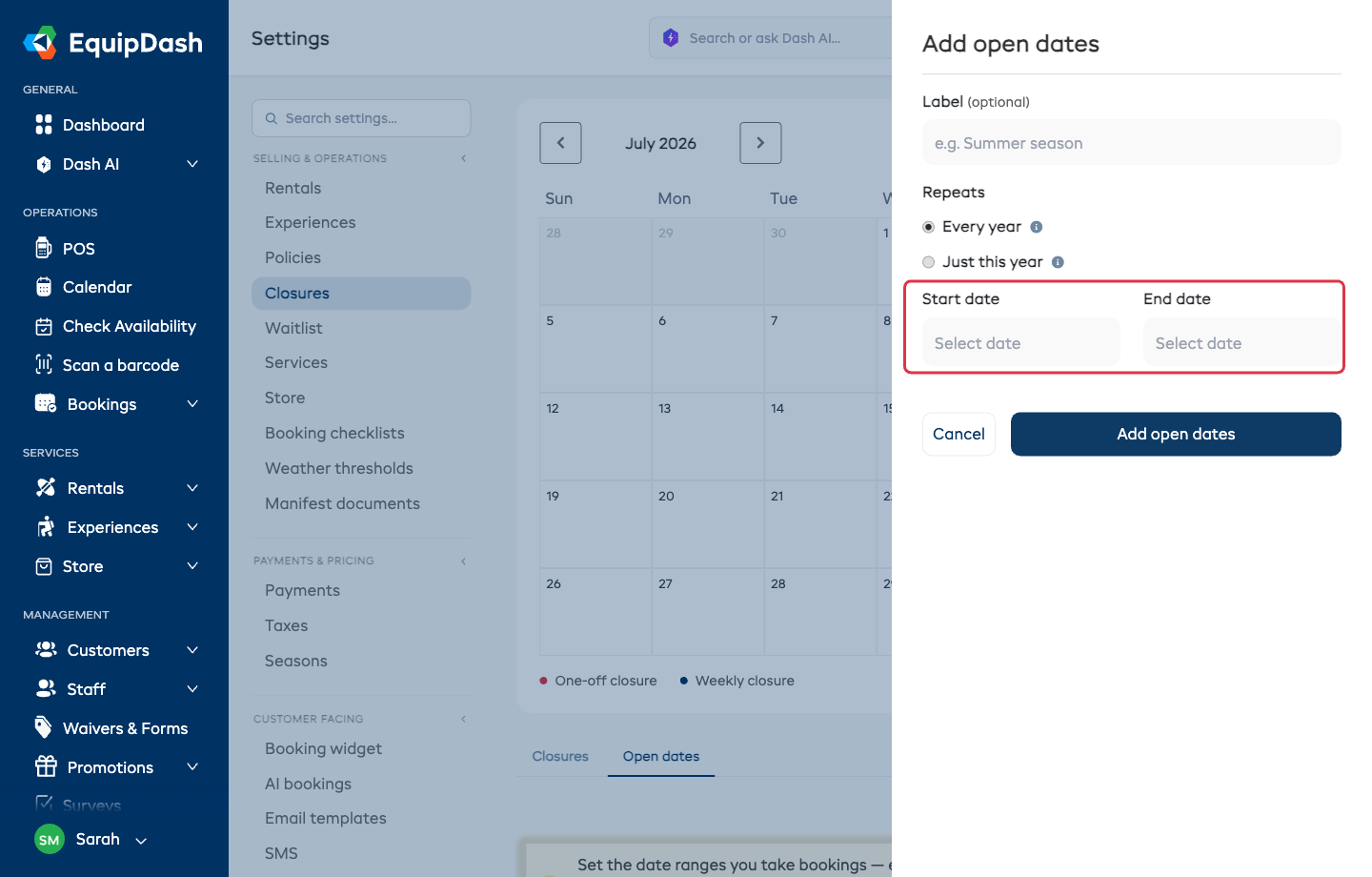Click the Start date field

[1021, 343]
